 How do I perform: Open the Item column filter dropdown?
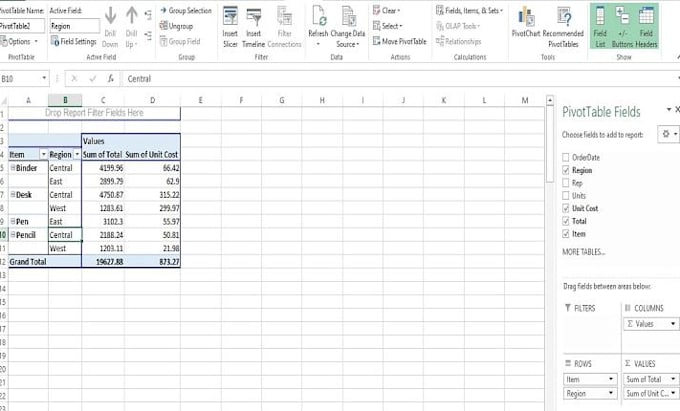43,154
